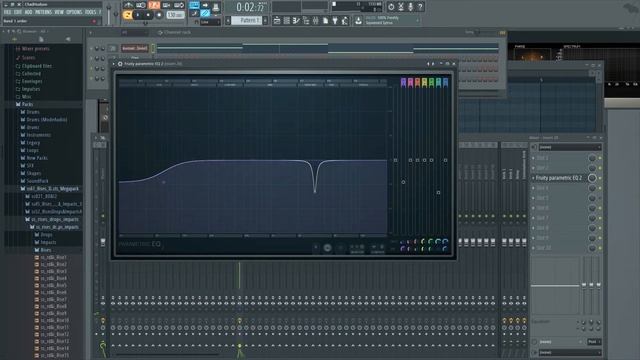This screenshot has height=360, width=640.
Task: Select the orange EQ band token
Action: (x=417, y=82)
